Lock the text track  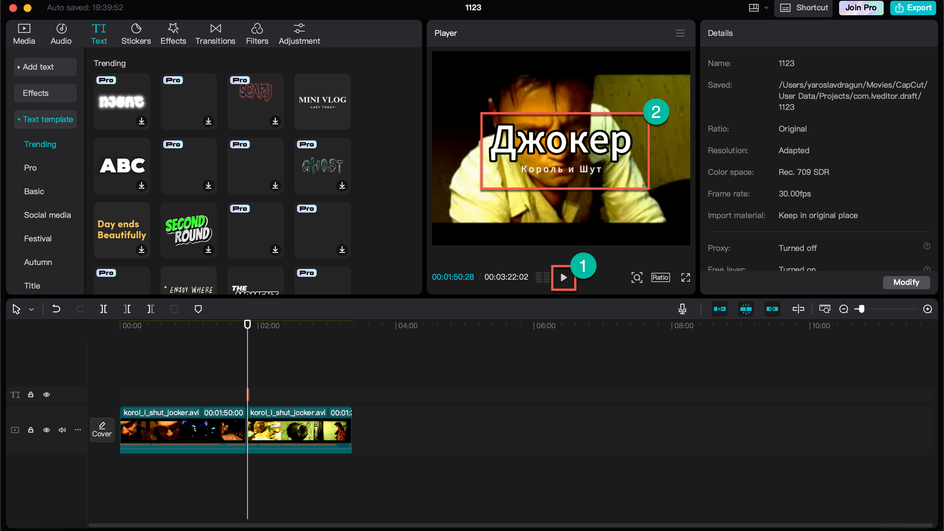pyautogui.click(x=31, y=395)
